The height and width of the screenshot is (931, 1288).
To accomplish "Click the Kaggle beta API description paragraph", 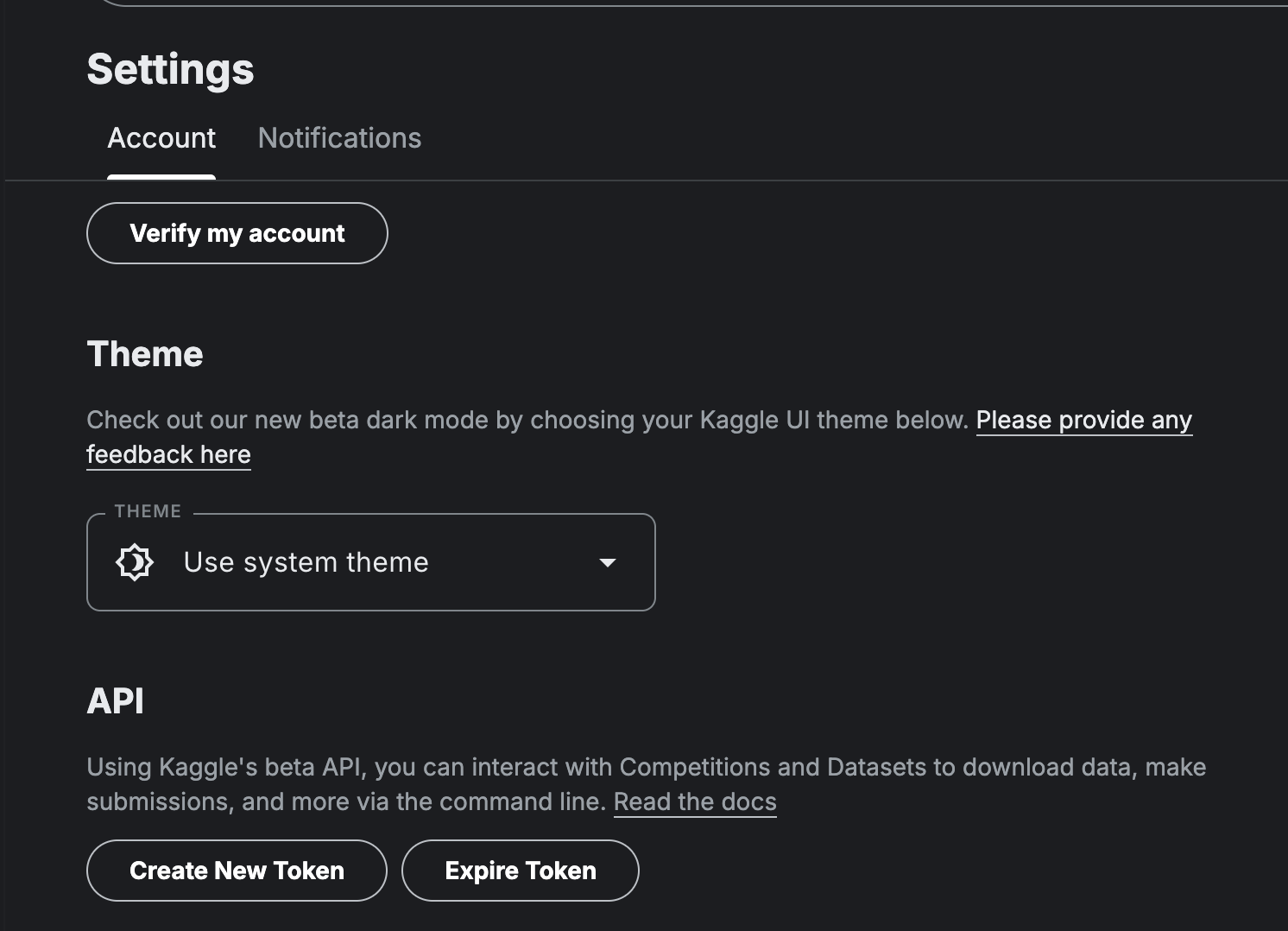I will point(646,784).
